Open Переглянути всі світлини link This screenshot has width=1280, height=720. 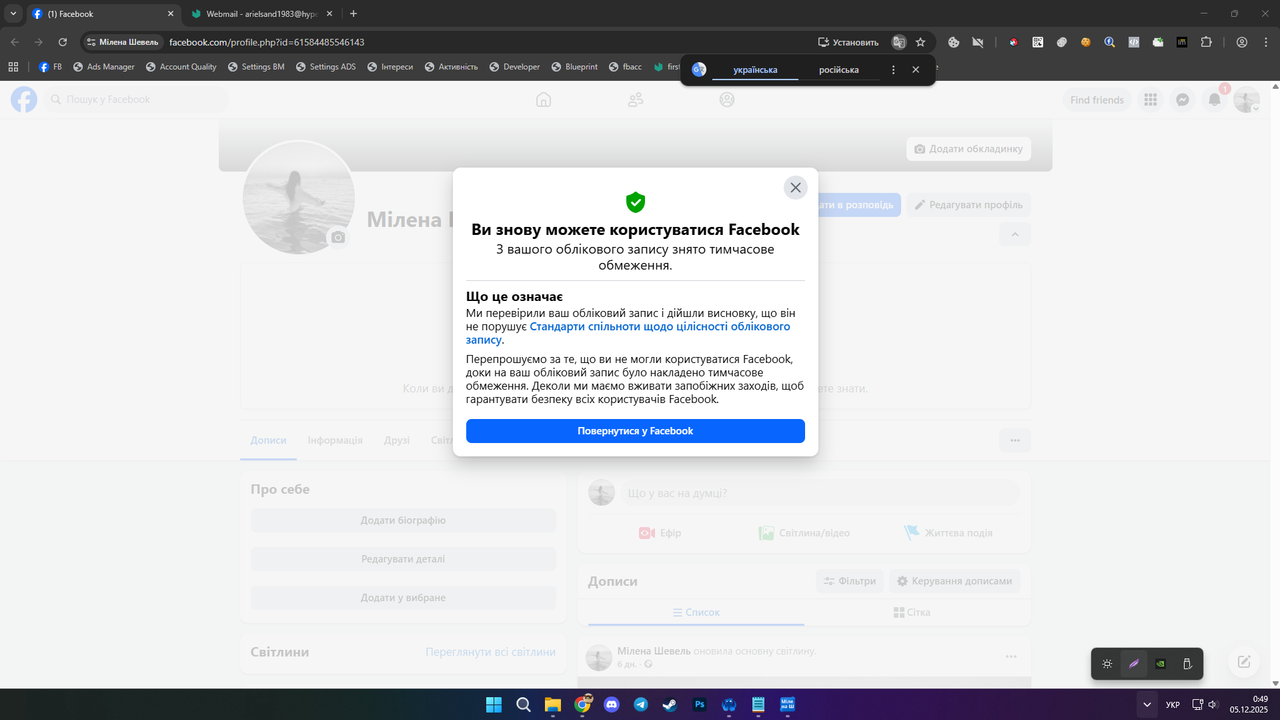pyautogui.click(x=490, y=652)
